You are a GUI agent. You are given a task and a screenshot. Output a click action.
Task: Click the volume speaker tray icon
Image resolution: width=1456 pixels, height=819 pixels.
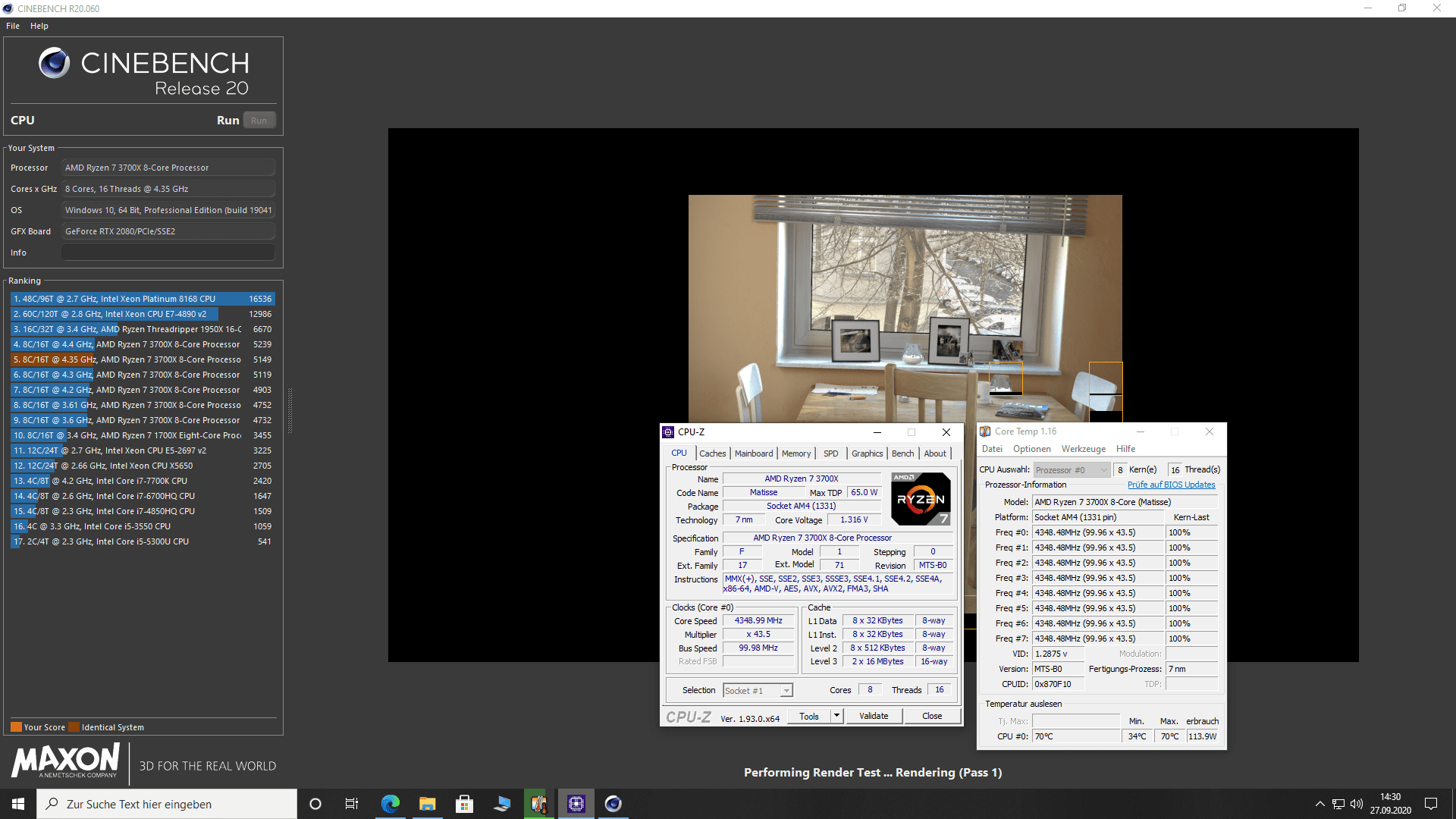click(x=1357, y=804)
